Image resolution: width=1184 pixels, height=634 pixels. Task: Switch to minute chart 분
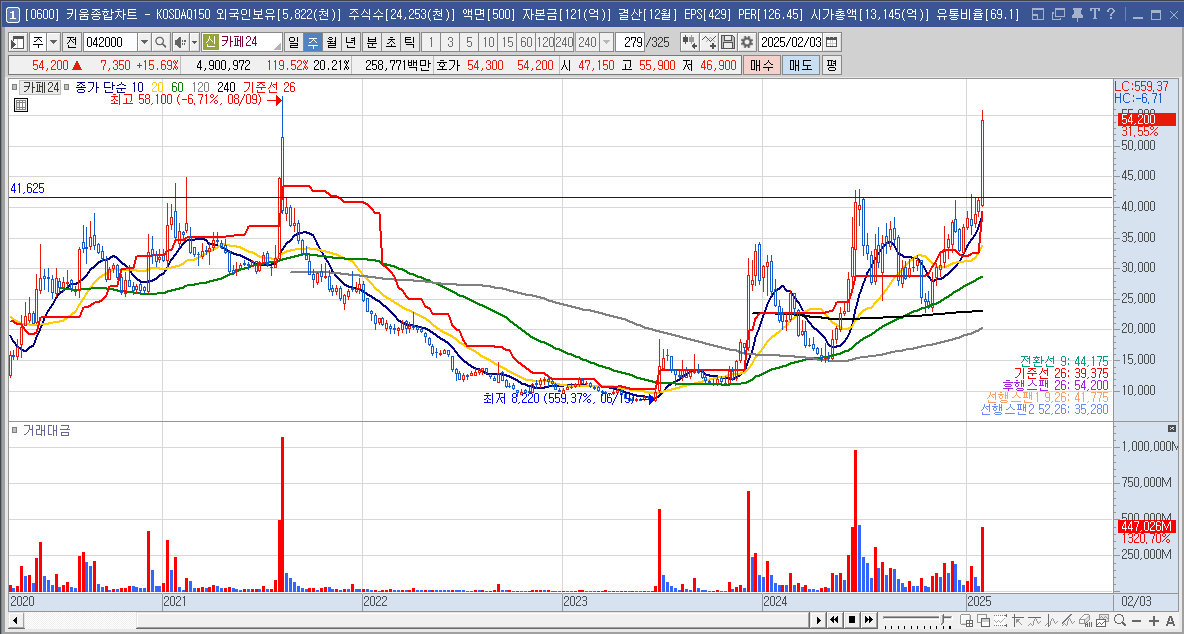[x=372, y=42]
